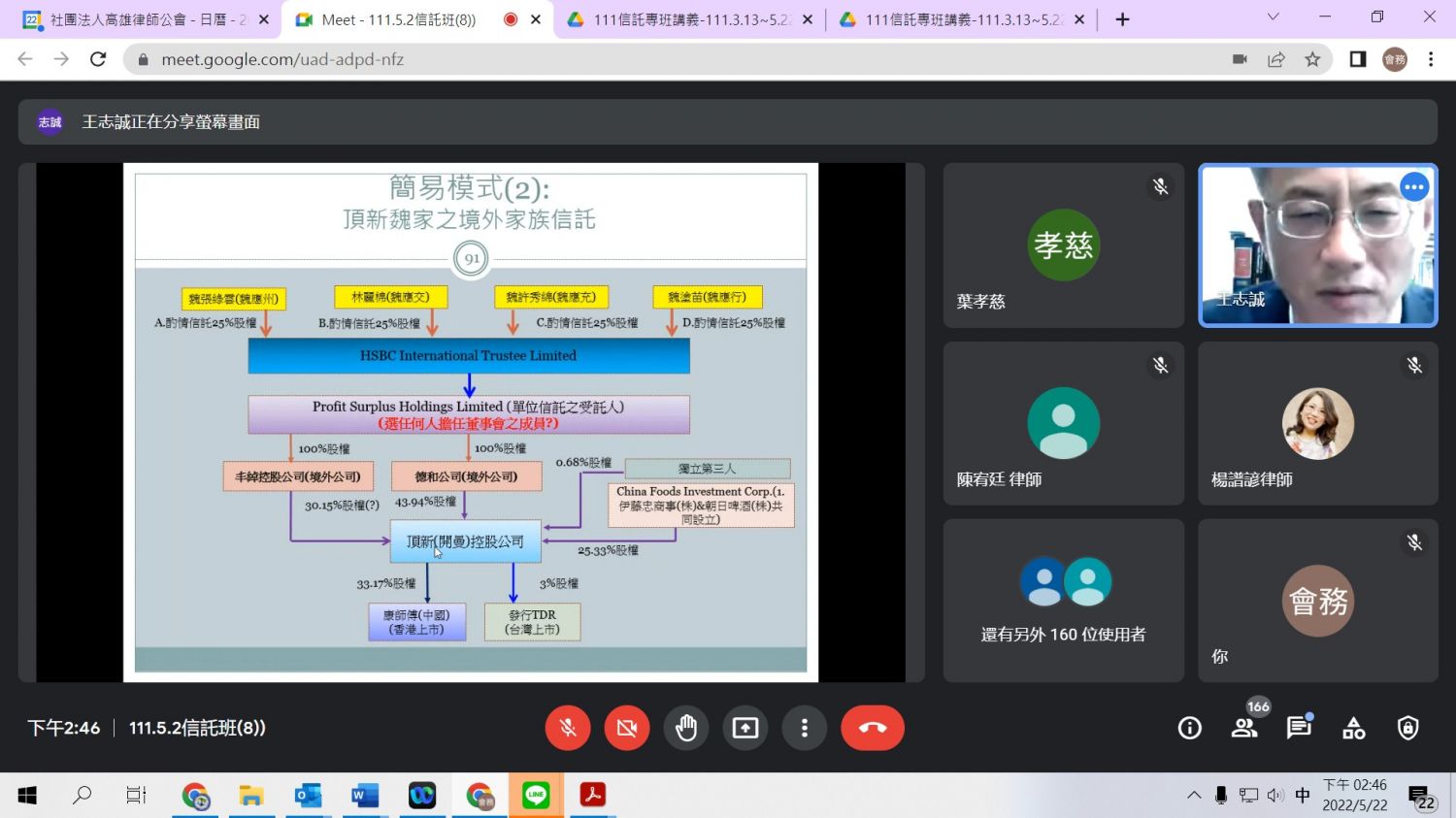Screen dimensions: 1456x818
Task: Open the Windows Start menu
Action: (x=27, y=796)
